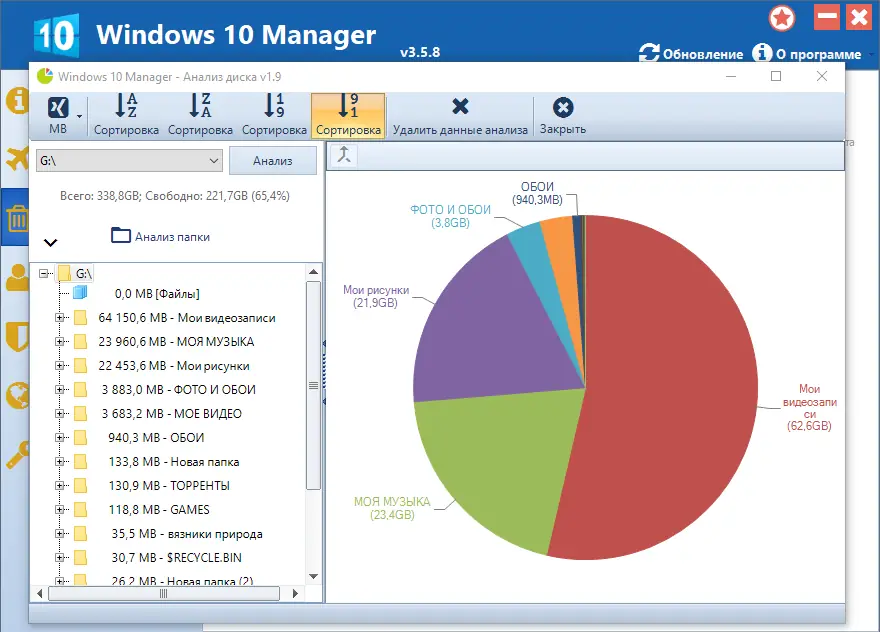Expand the МОЕ ВИДЕО folder node
The image size is (880, 632).
click(59, 414)
